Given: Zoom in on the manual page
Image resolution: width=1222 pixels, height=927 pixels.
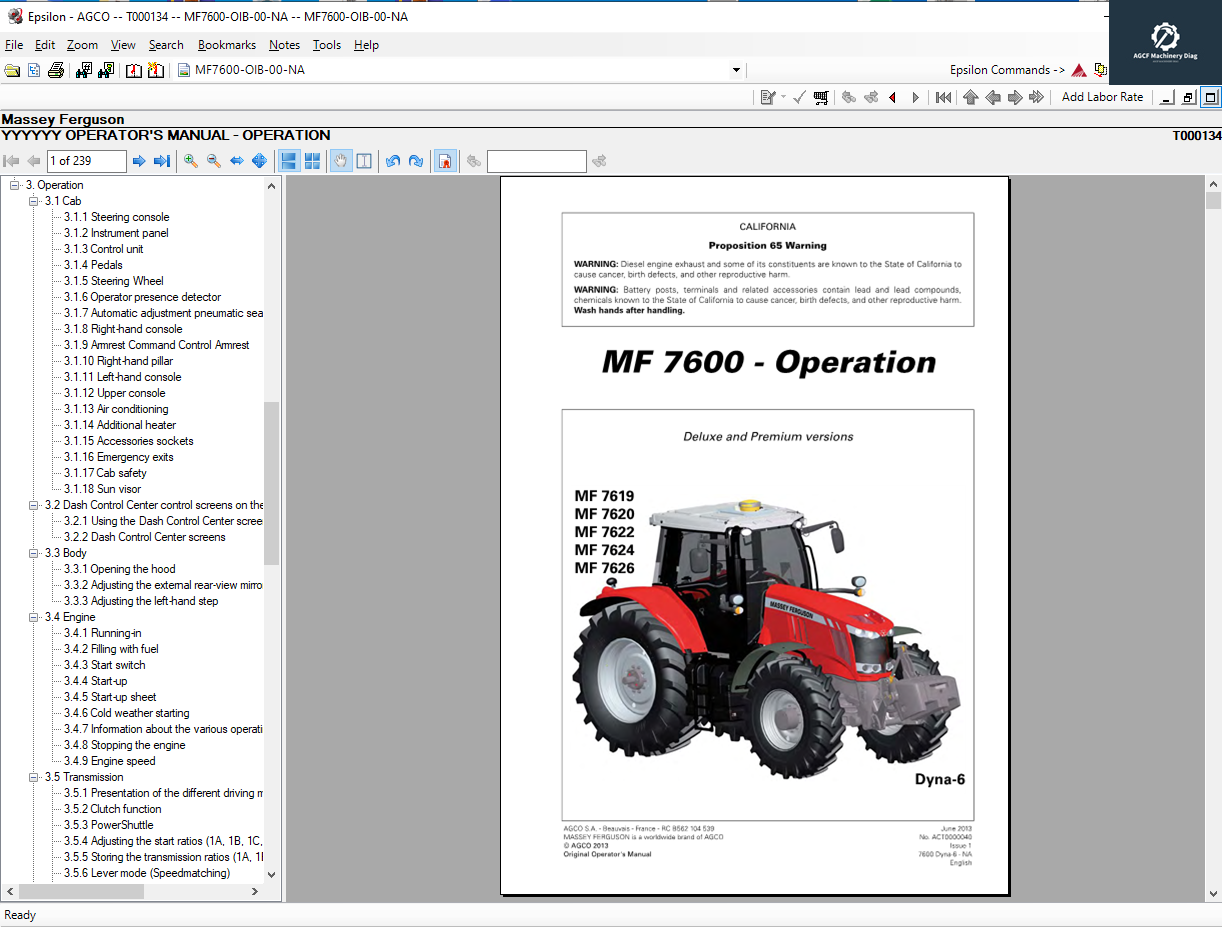Looking at the screenshot, I should point(189,160).
